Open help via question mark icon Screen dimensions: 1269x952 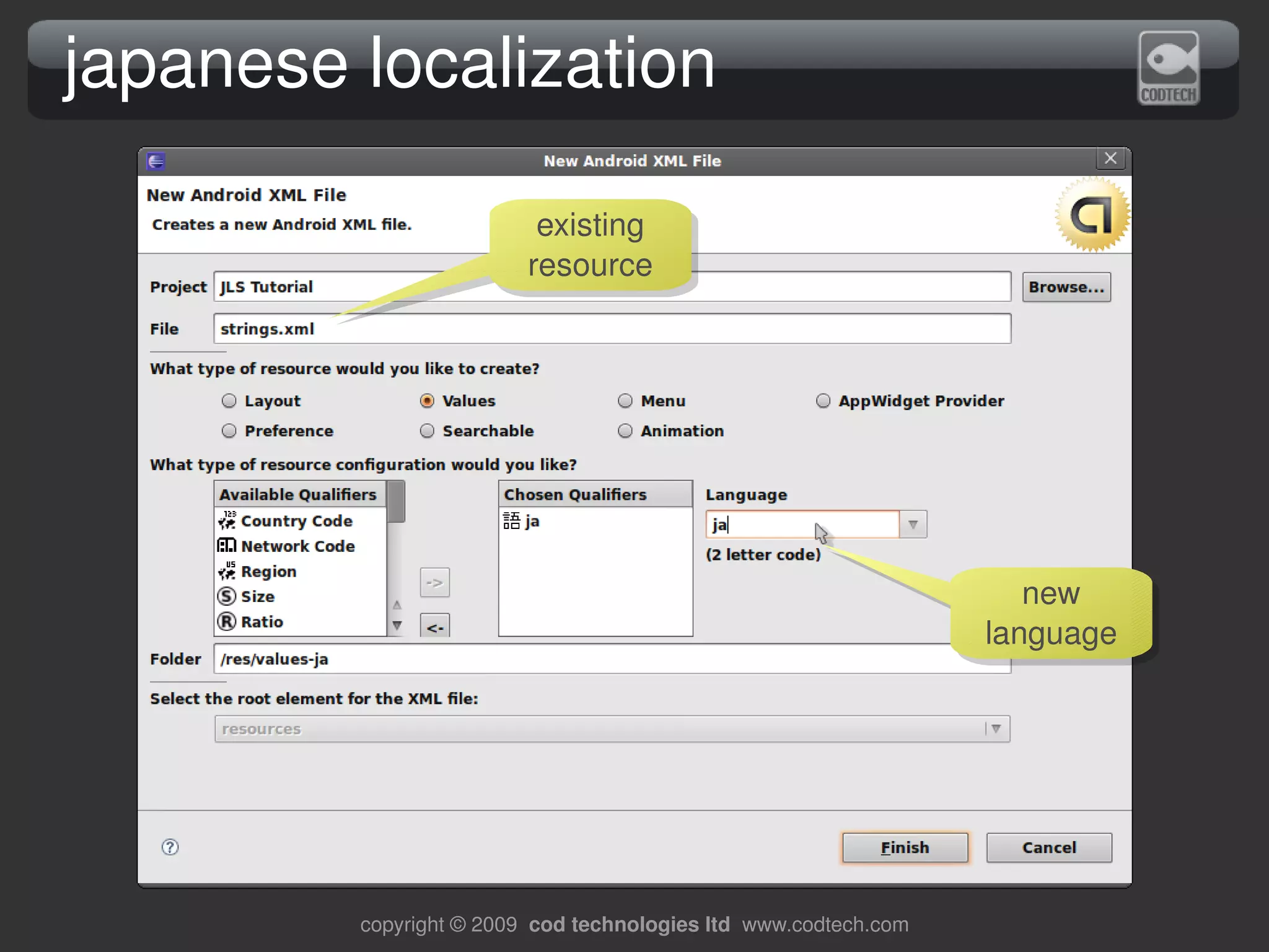(x=170, y=847)
